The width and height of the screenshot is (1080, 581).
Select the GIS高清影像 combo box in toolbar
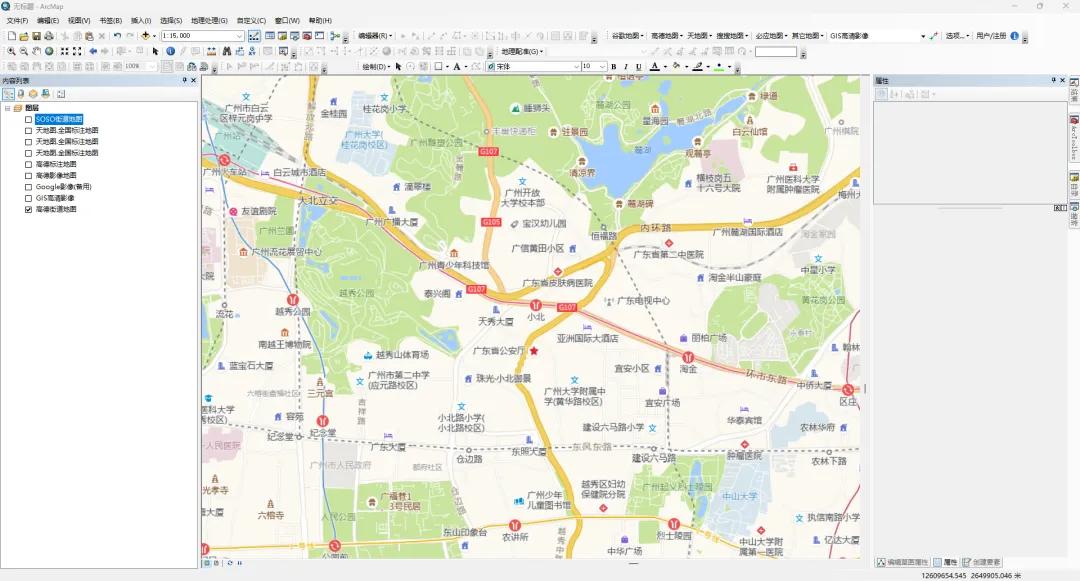877,36
